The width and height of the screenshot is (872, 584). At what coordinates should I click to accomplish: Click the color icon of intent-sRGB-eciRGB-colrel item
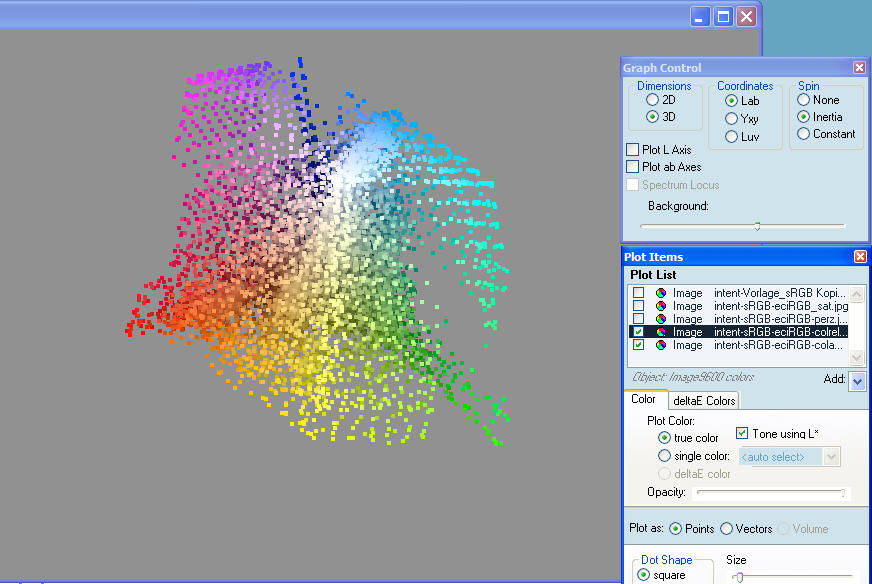[661, 332]
